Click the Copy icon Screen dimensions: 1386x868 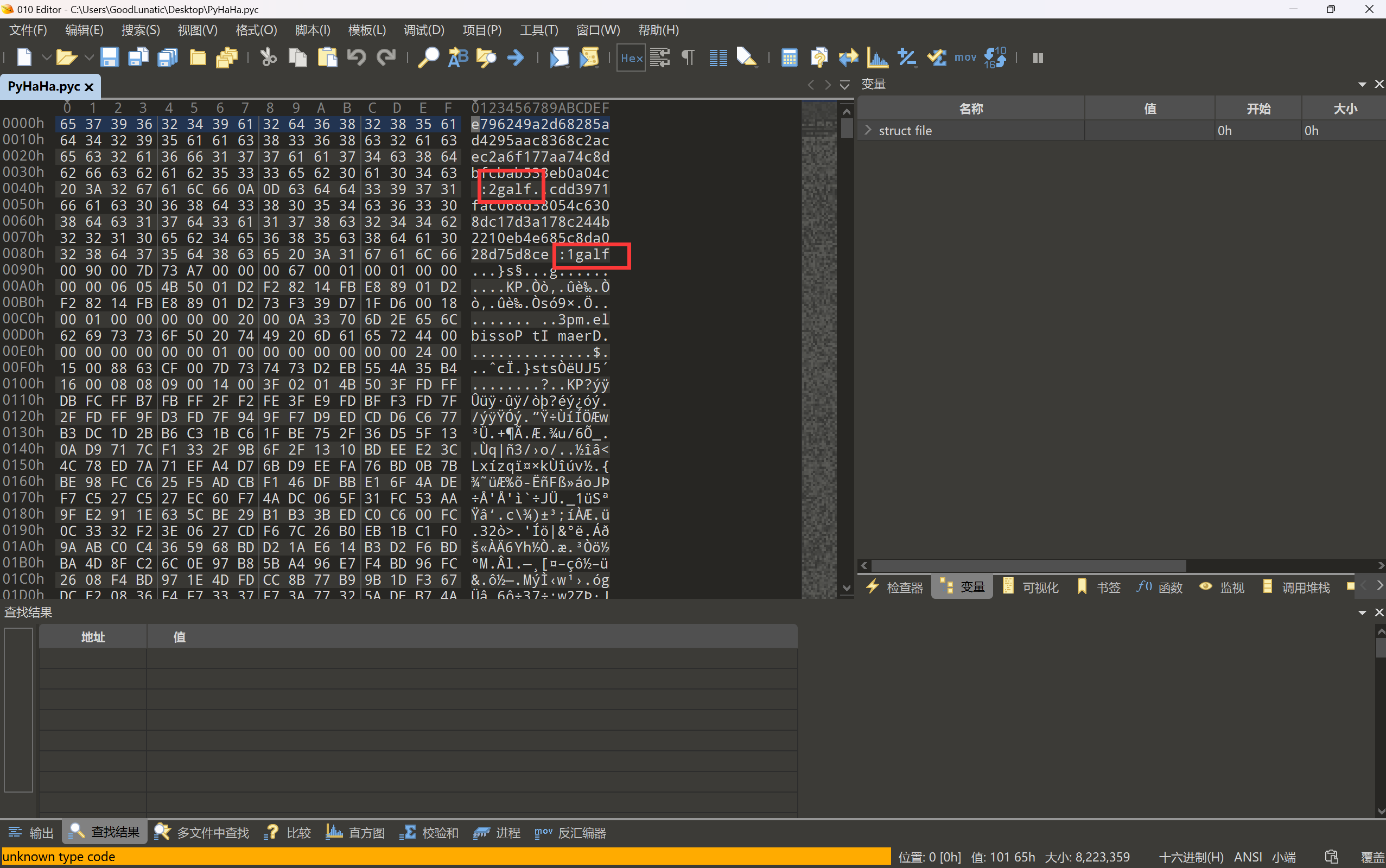coord(297,58)
